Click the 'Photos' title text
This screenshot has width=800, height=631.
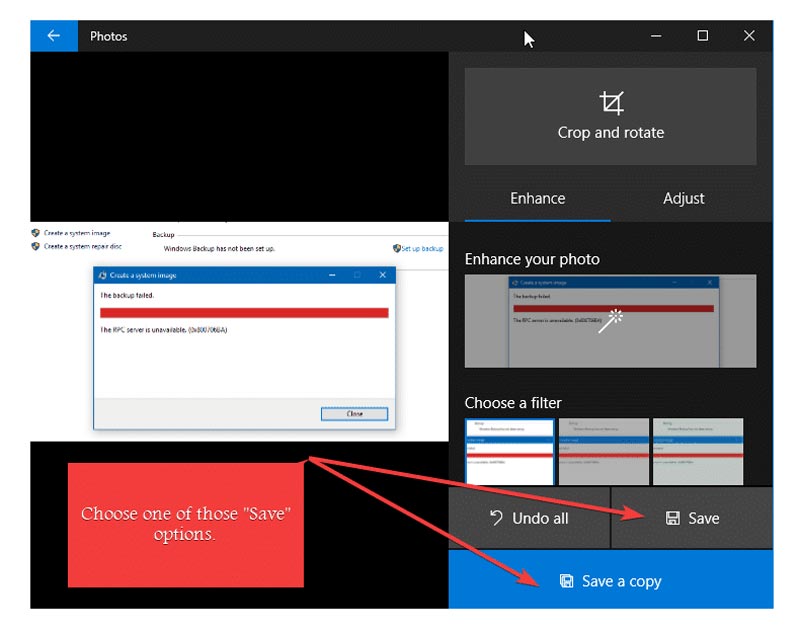click(109, 36)
